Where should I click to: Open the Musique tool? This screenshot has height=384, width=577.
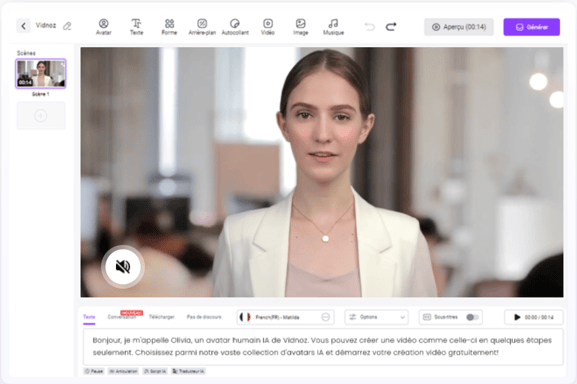point(333,27)
